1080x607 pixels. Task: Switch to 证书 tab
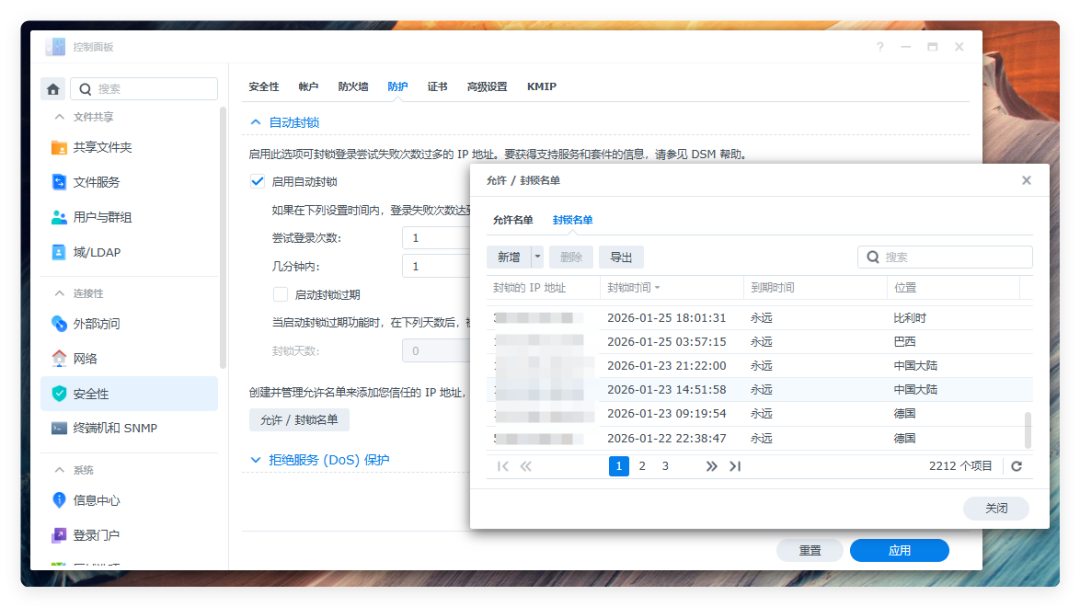(x=437, y=87)
